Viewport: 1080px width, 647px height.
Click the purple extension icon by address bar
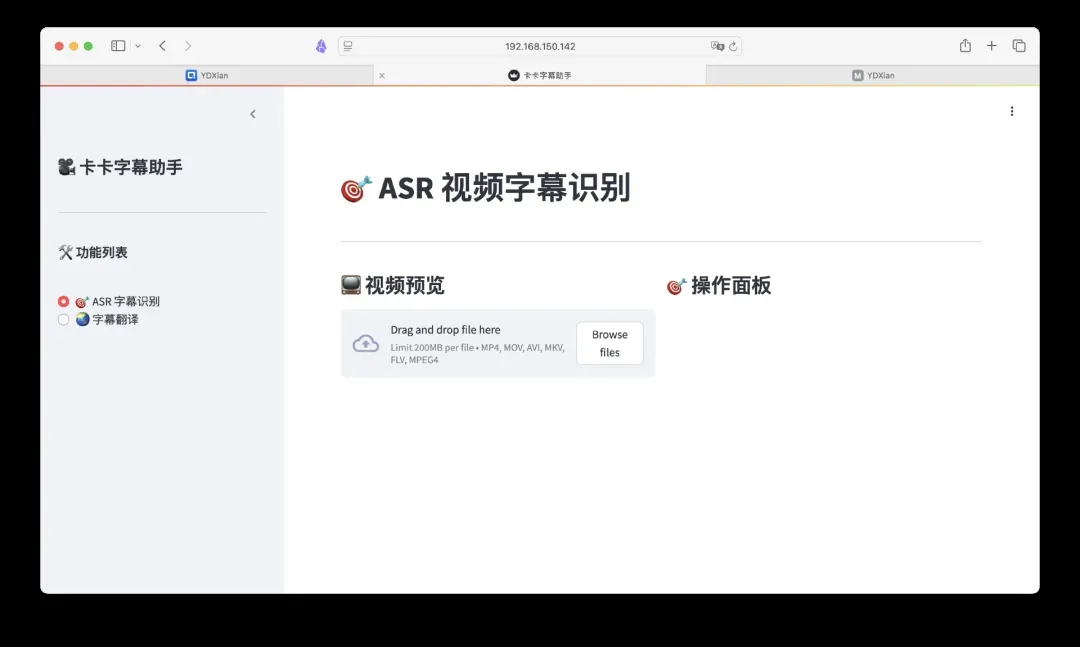click(321, 46)
